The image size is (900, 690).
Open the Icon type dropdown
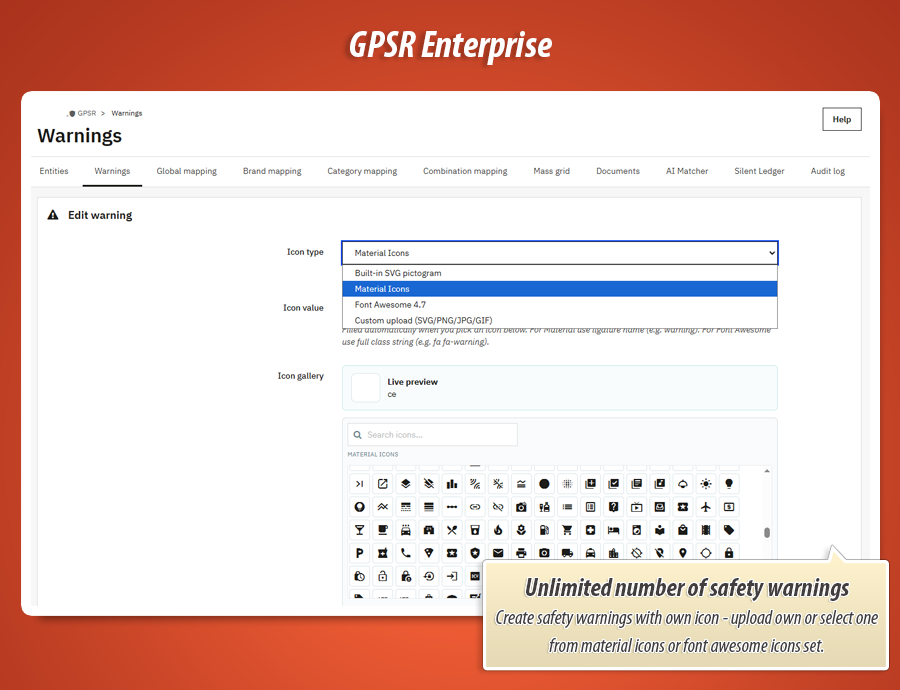point(560,253)
